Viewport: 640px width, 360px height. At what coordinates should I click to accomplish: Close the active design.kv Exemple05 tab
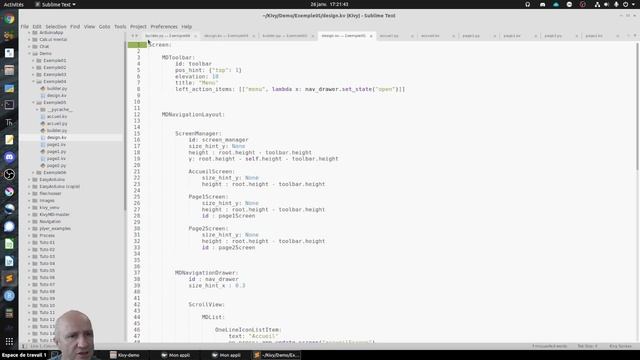371,36
